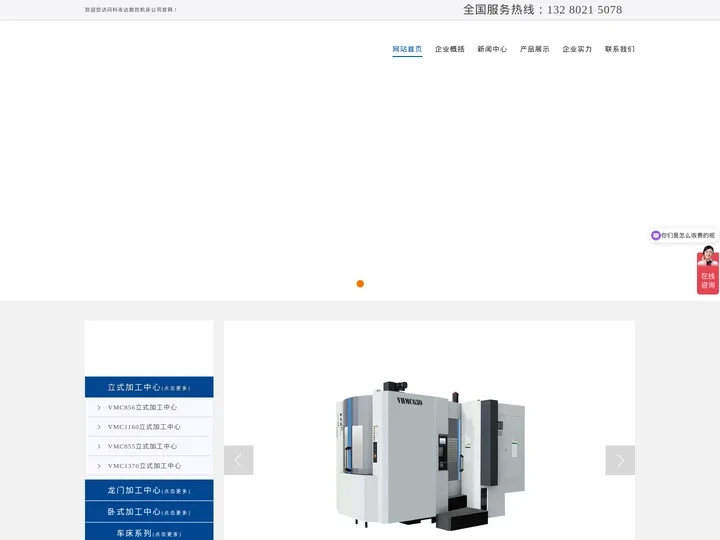Show previous product with left arrow
Screen dimensions: 720x540
238,460
